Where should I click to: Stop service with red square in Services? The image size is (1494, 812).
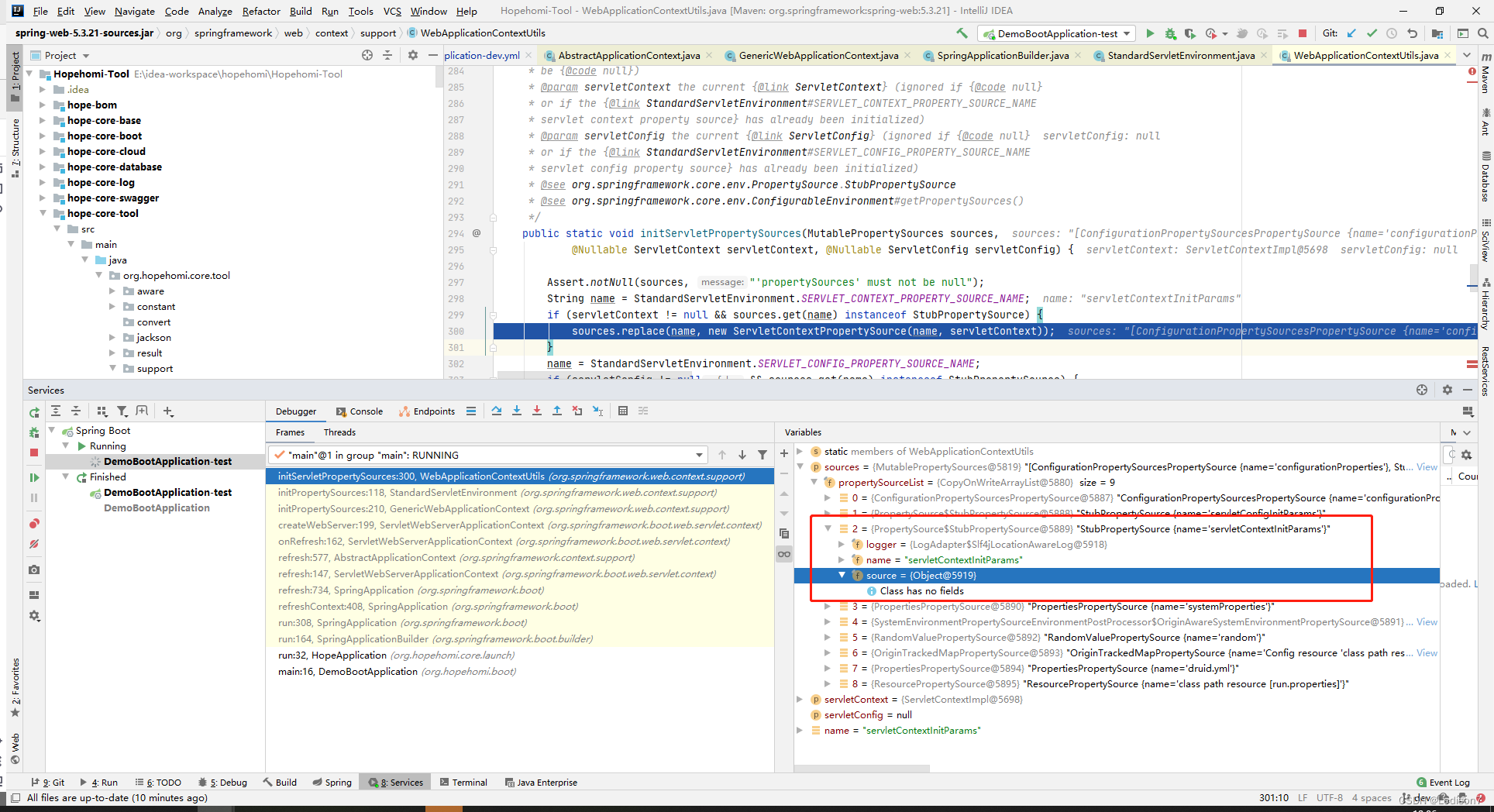pyautogui.click(x=34, y=452)
